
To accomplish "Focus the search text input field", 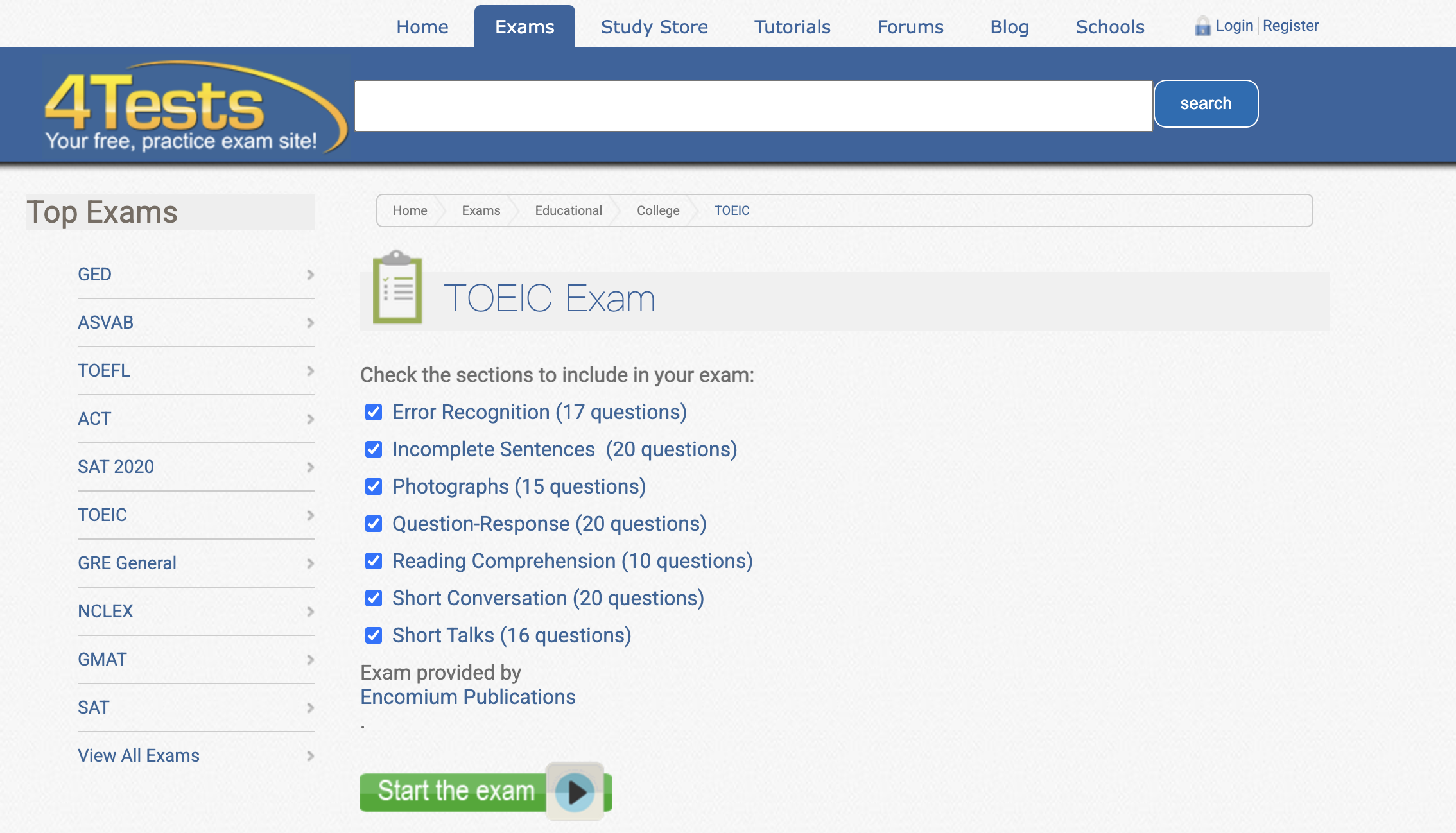I will pos(753,106).
